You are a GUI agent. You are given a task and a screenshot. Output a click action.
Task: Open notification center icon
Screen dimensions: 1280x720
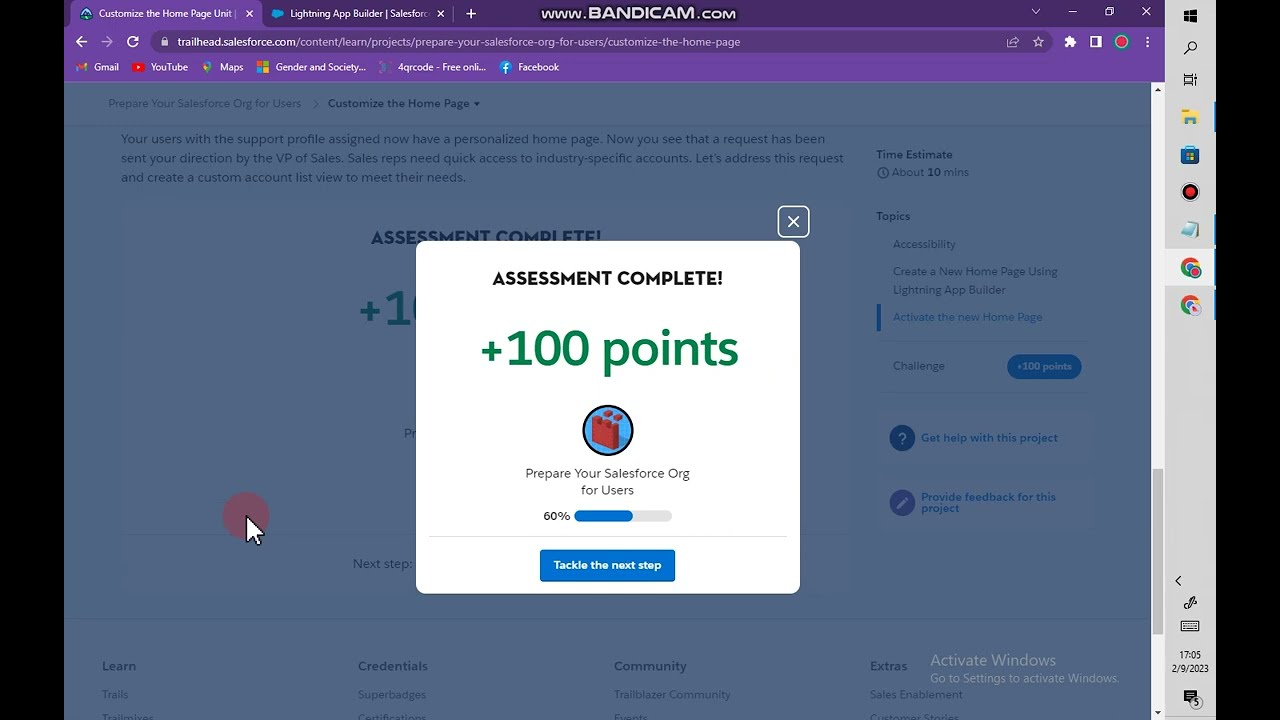(1190, 698)
